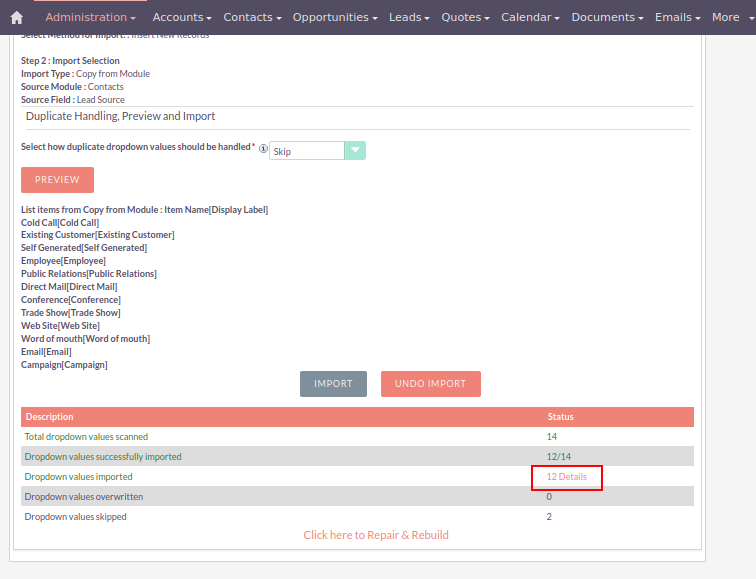Image resolution: width=756 pixels, height=579 pixels.
Task: Click the Undo Import button
Action: (x=430, y=384)
